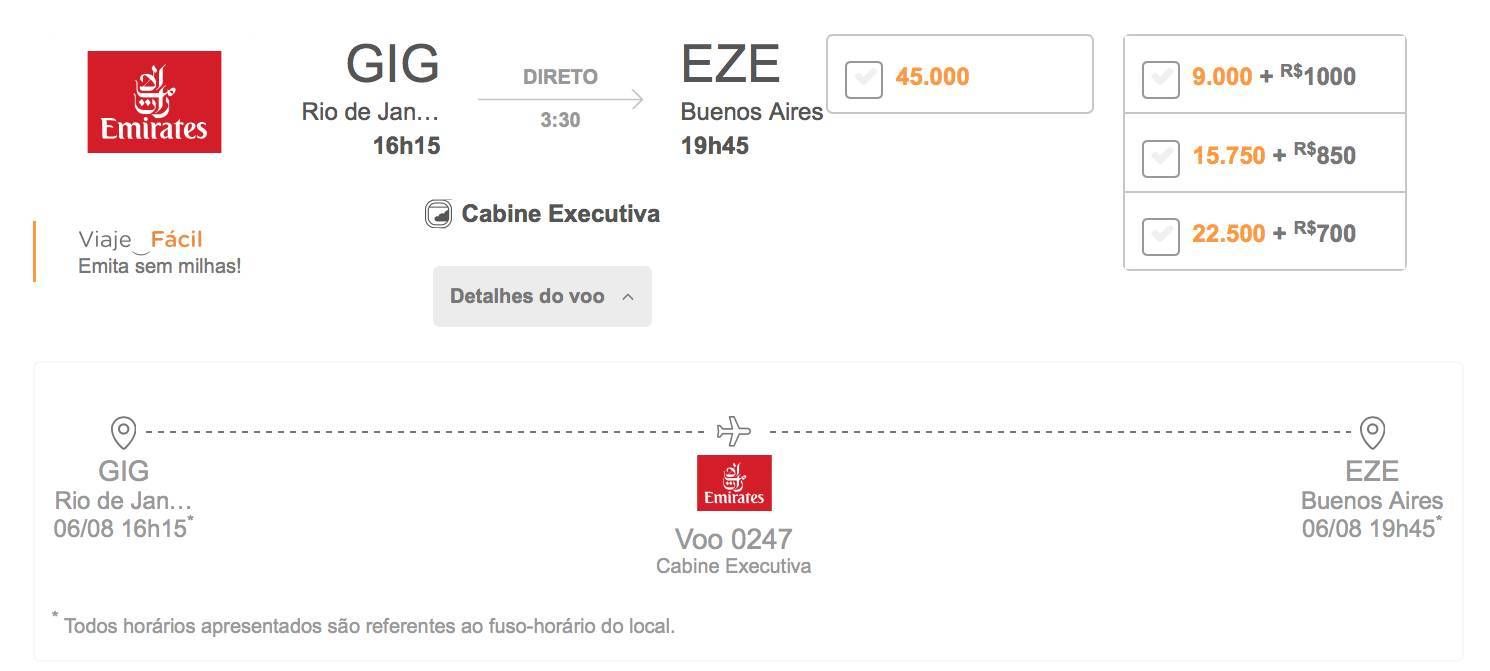Click the 06/08 19h45 arrival time
This screenshot has width=1490, height=671.
(1368, 528)
